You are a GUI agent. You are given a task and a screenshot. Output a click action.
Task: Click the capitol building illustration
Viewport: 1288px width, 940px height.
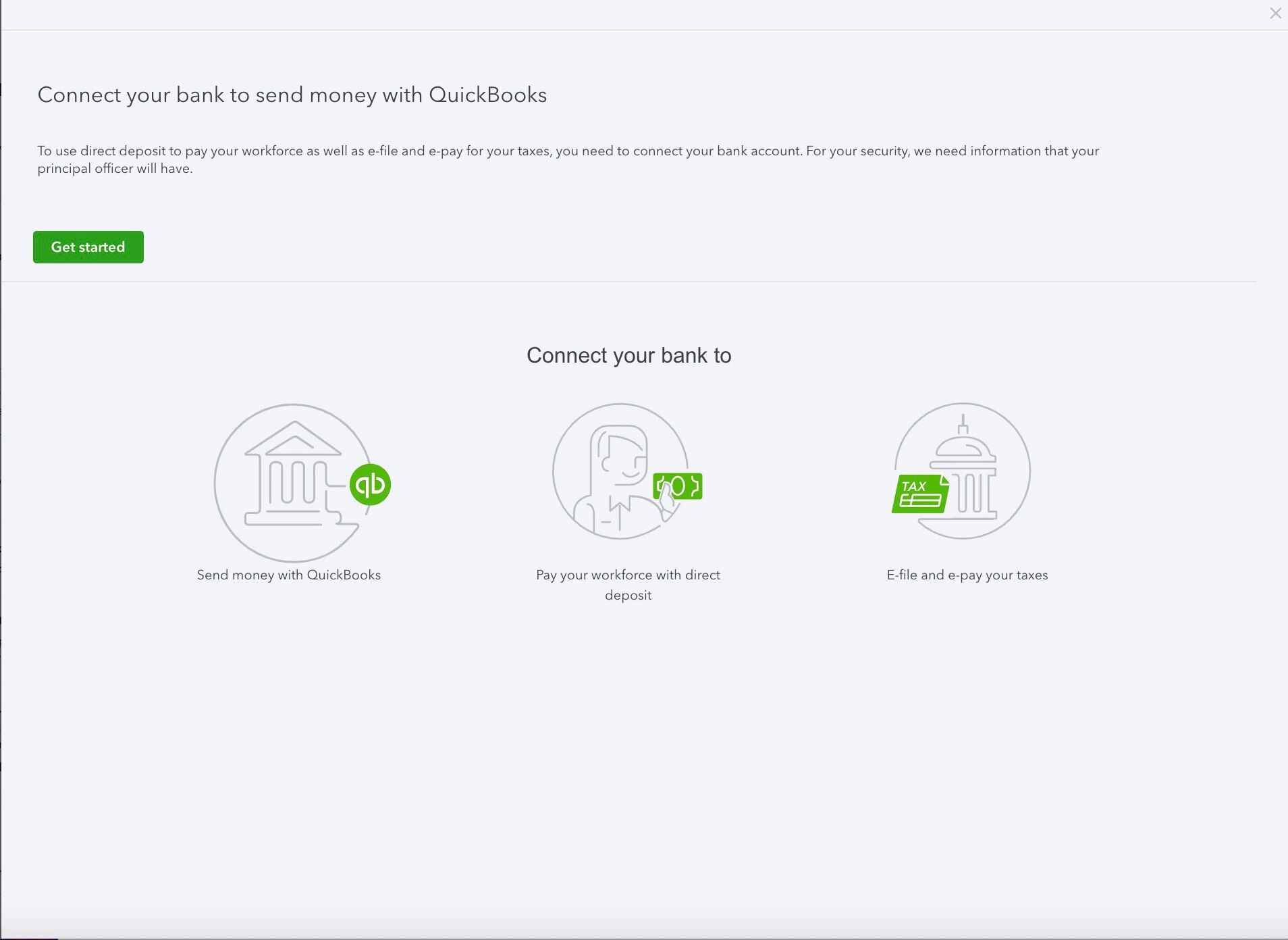click(963, 471)
